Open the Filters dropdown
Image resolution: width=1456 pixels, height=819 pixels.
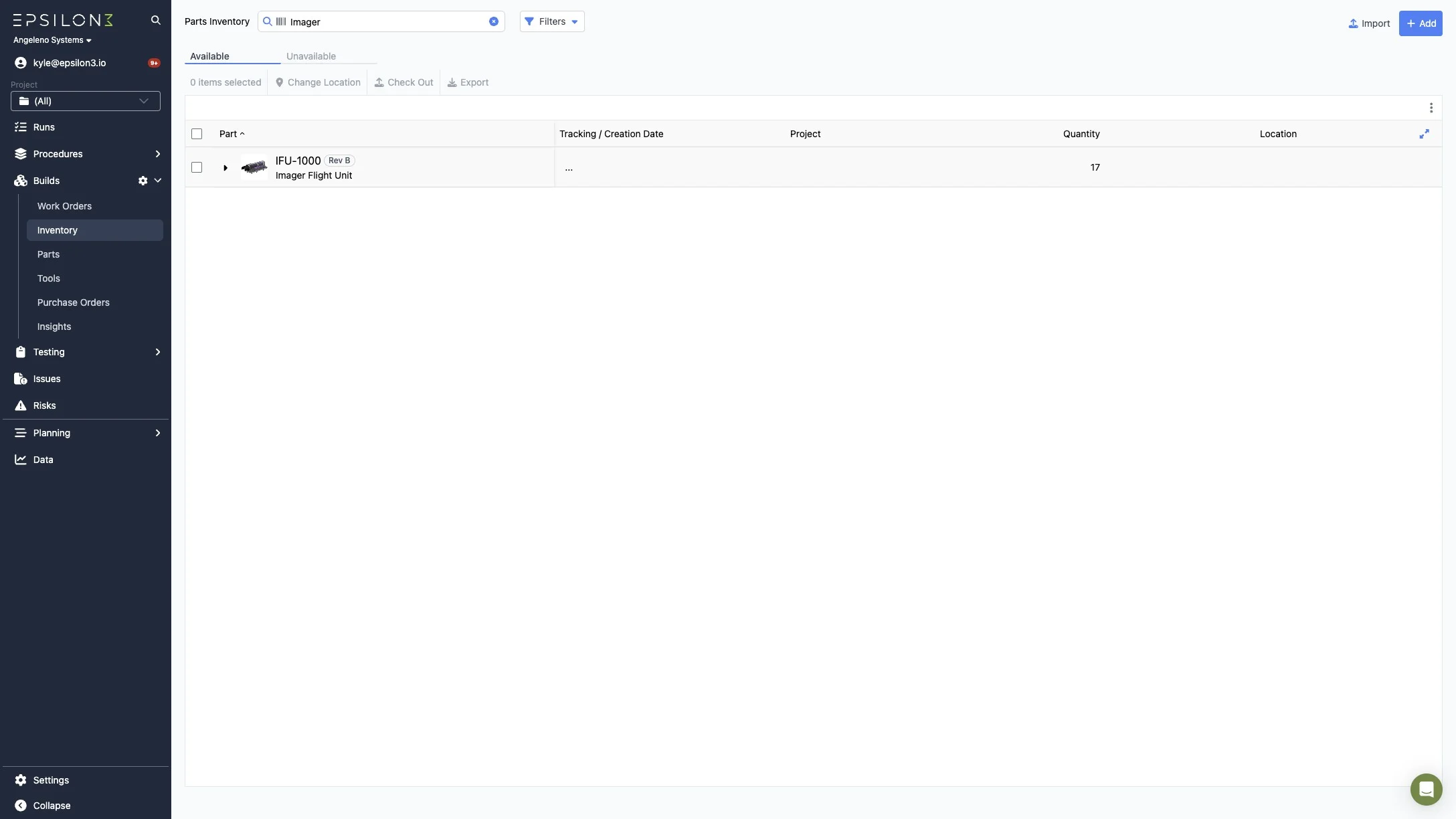[x=552, y=21]
